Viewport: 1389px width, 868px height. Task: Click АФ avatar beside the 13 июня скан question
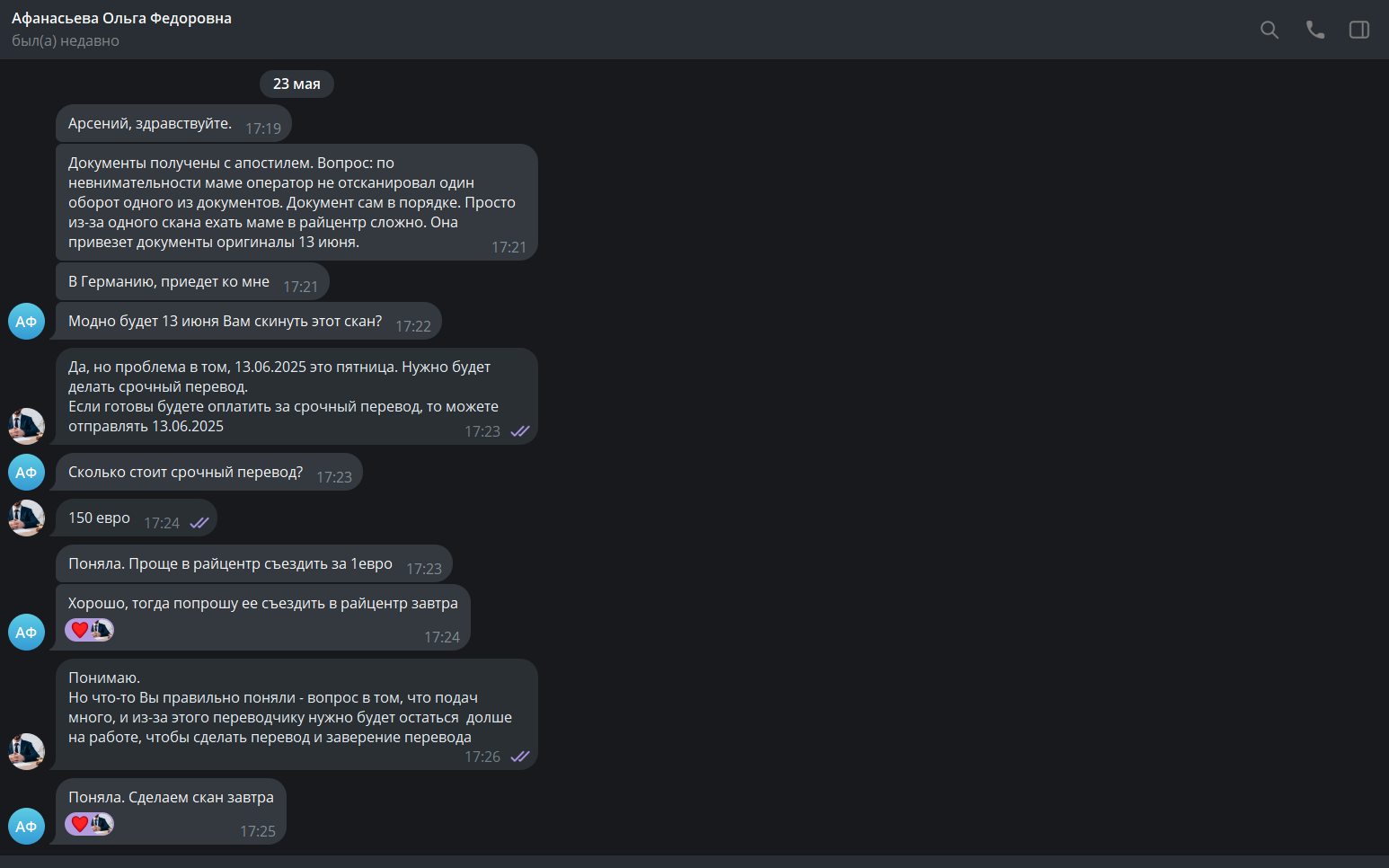pos(26,322)
